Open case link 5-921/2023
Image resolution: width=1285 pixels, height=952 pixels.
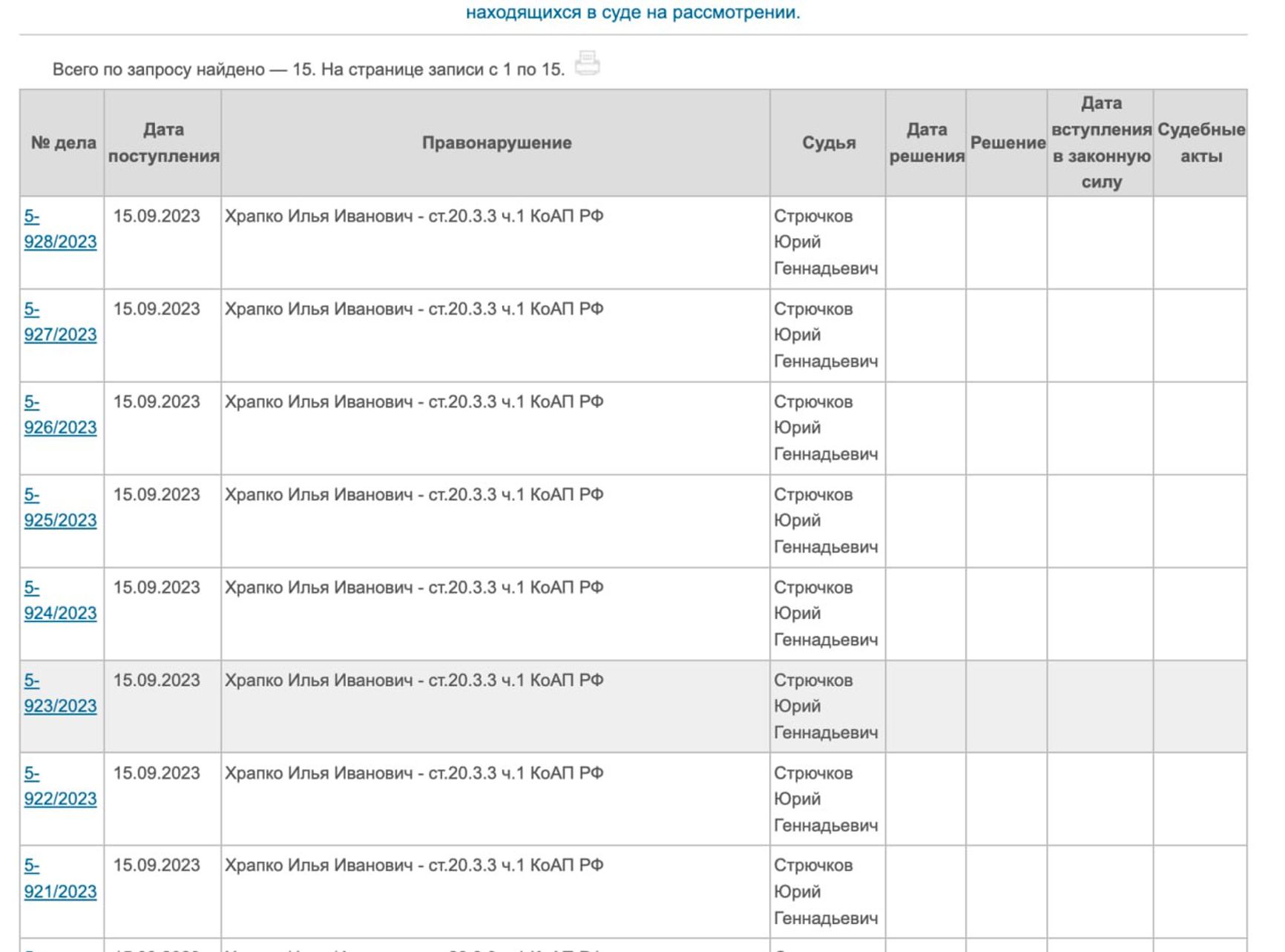point(60,891)
